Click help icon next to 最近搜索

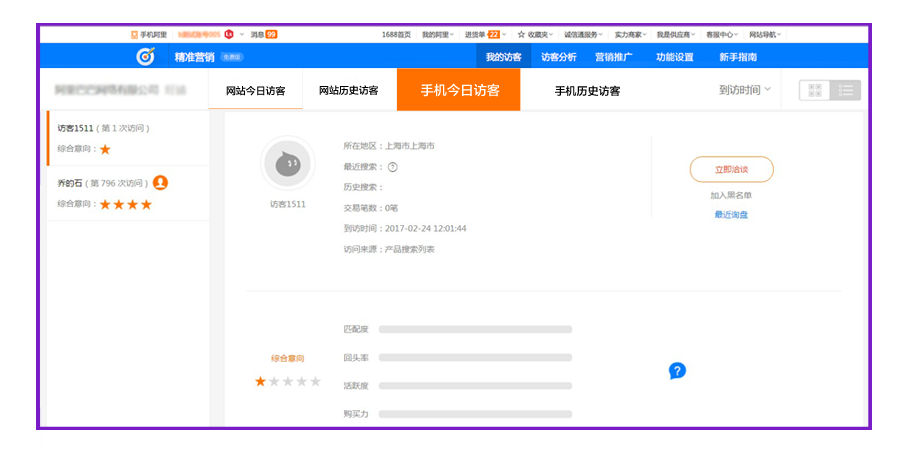393,167
